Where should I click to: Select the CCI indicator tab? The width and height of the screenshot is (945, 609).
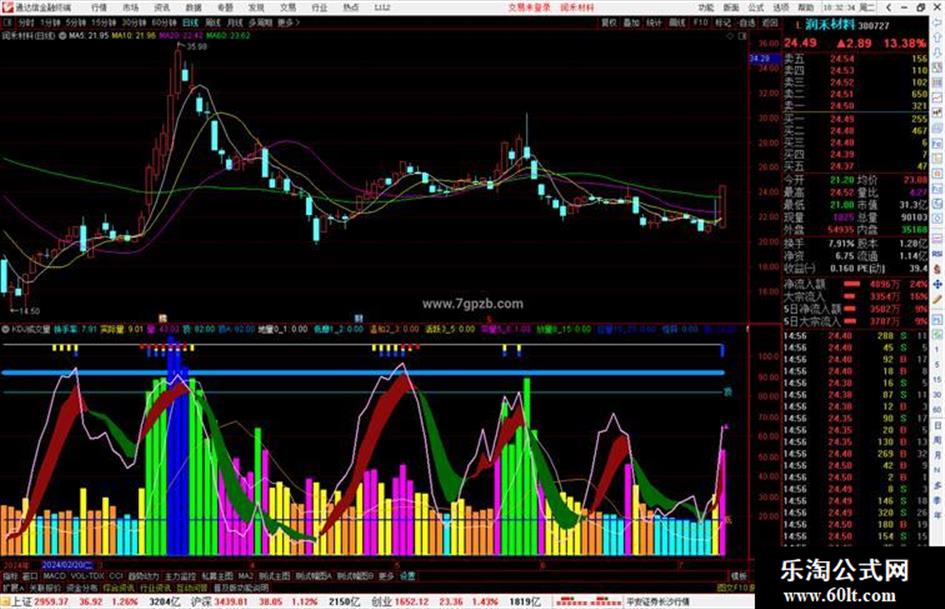[116, 576]
